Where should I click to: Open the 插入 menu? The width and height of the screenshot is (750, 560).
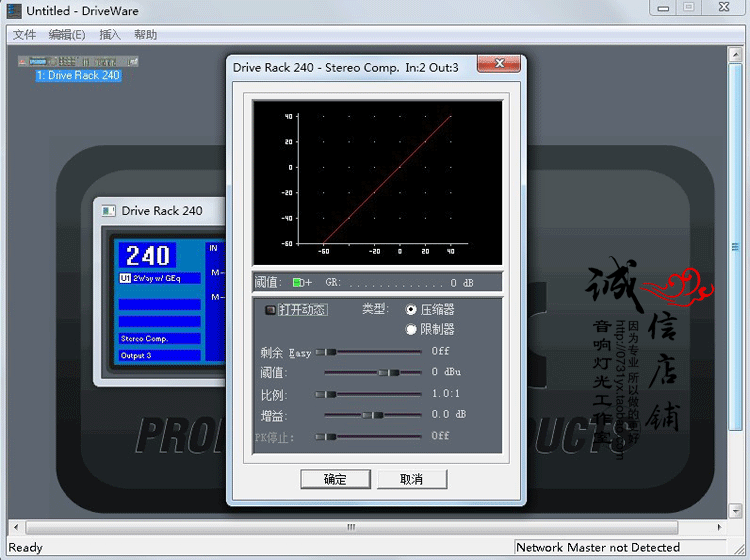pyautogui.click(x=110, y=34)
